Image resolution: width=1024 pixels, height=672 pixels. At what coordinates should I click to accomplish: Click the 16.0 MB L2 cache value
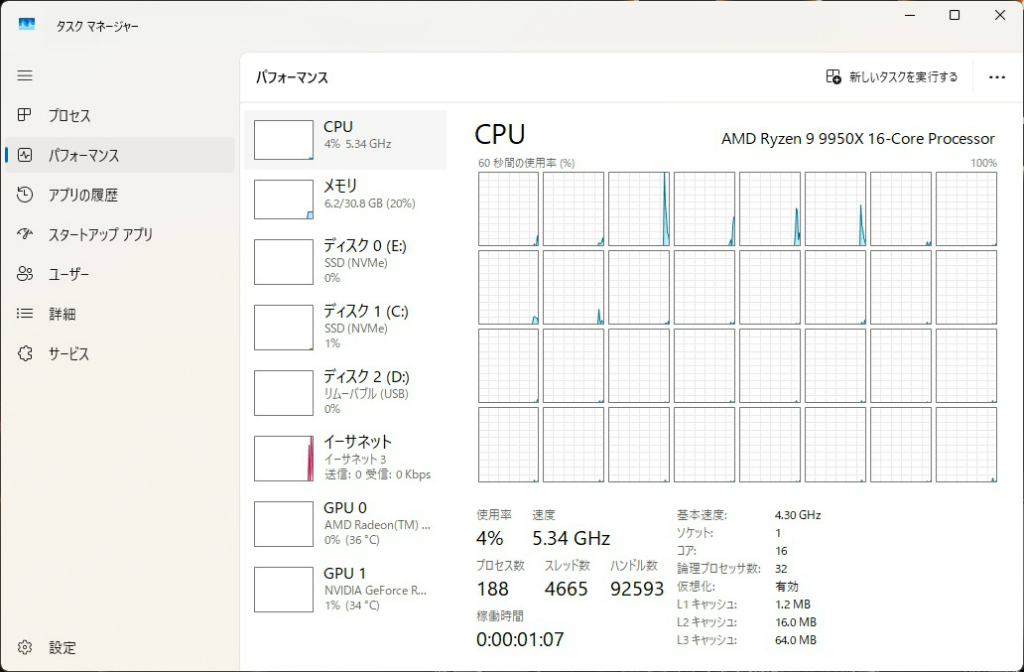pyautogui.click(x=795, y=622)
